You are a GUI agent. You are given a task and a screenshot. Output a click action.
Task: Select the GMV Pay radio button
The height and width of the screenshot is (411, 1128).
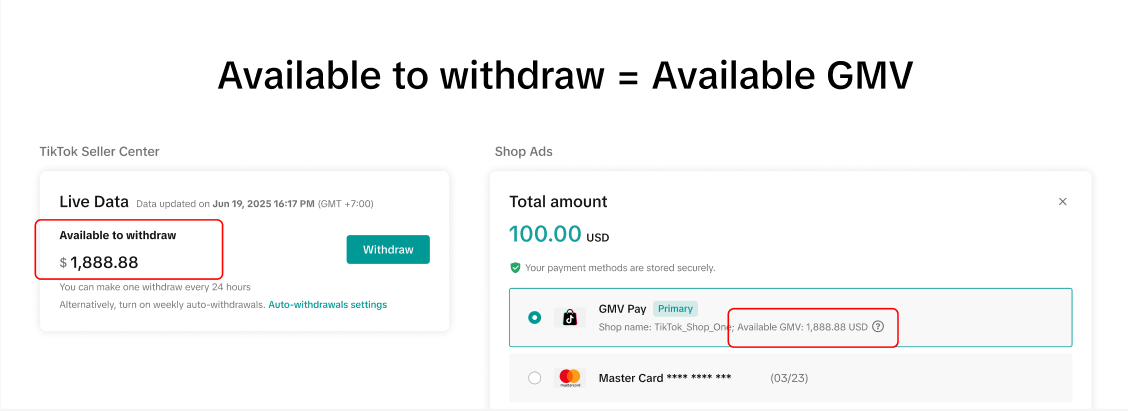tap(535, 317)
